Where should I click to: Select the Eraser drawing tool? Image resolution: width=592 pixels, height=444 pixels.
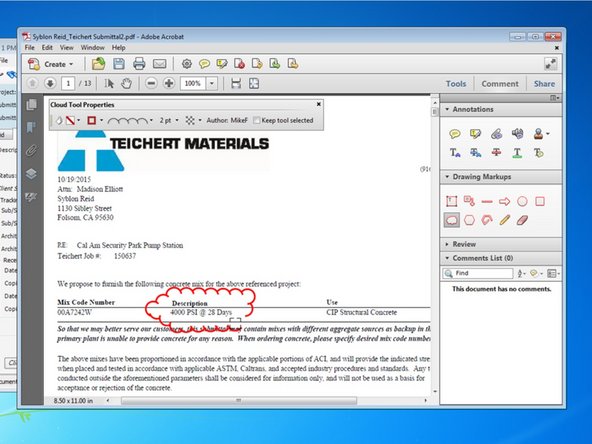(x=522, y=220)
